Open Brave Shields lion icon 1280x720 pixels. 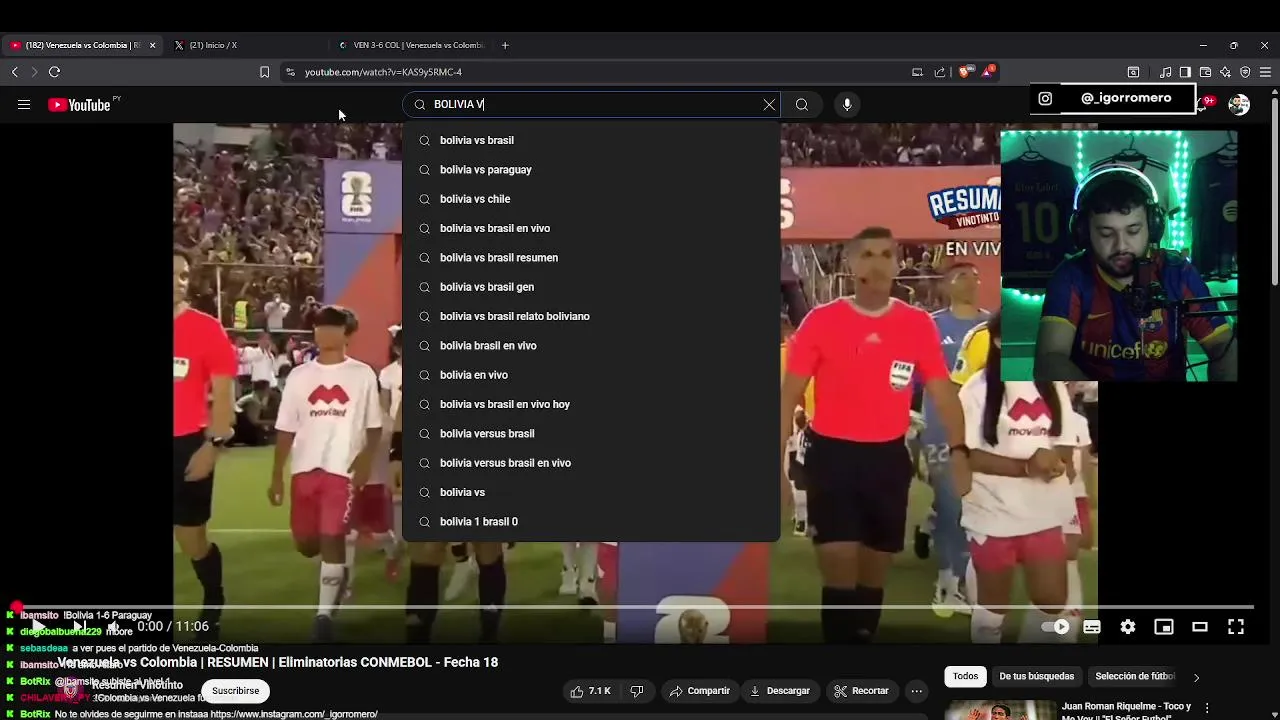(x=964, y=72)
